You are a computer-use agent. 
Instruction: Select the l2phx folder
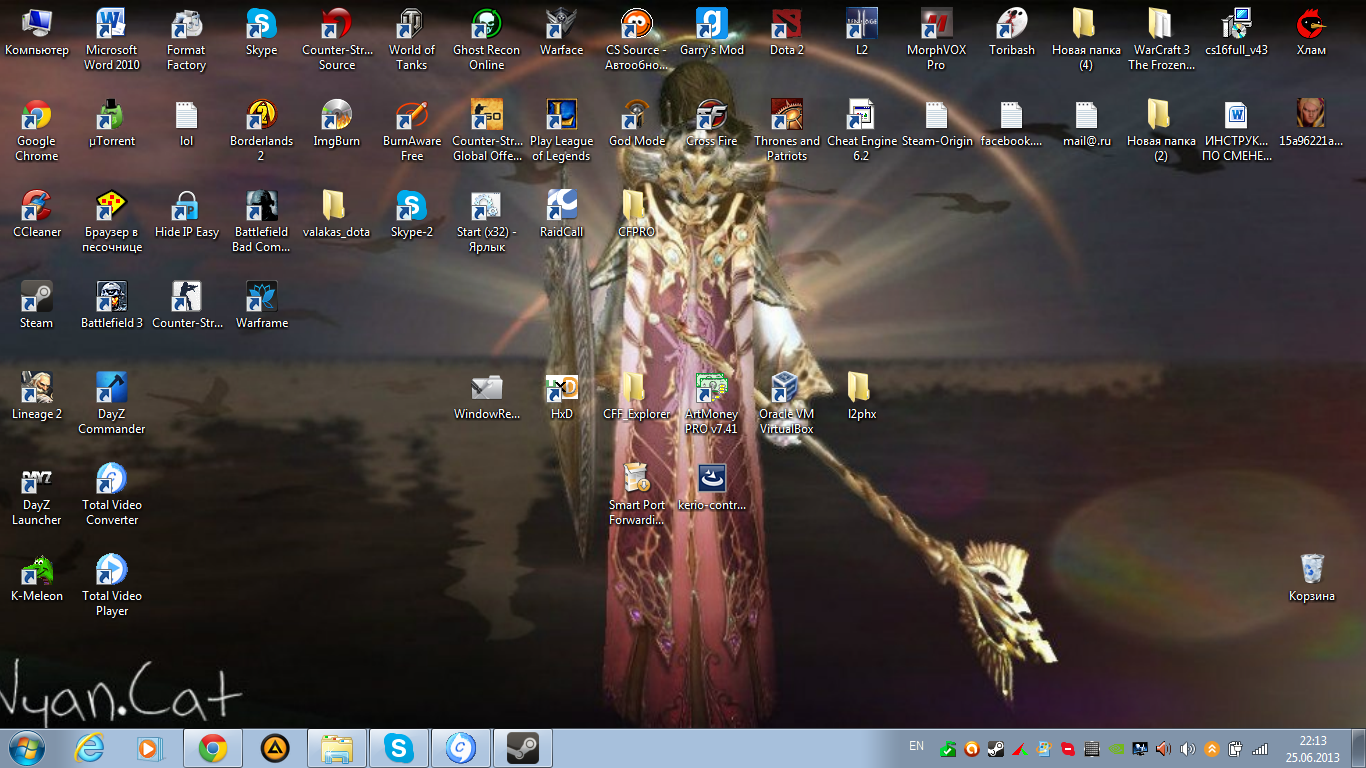(862, 395)
